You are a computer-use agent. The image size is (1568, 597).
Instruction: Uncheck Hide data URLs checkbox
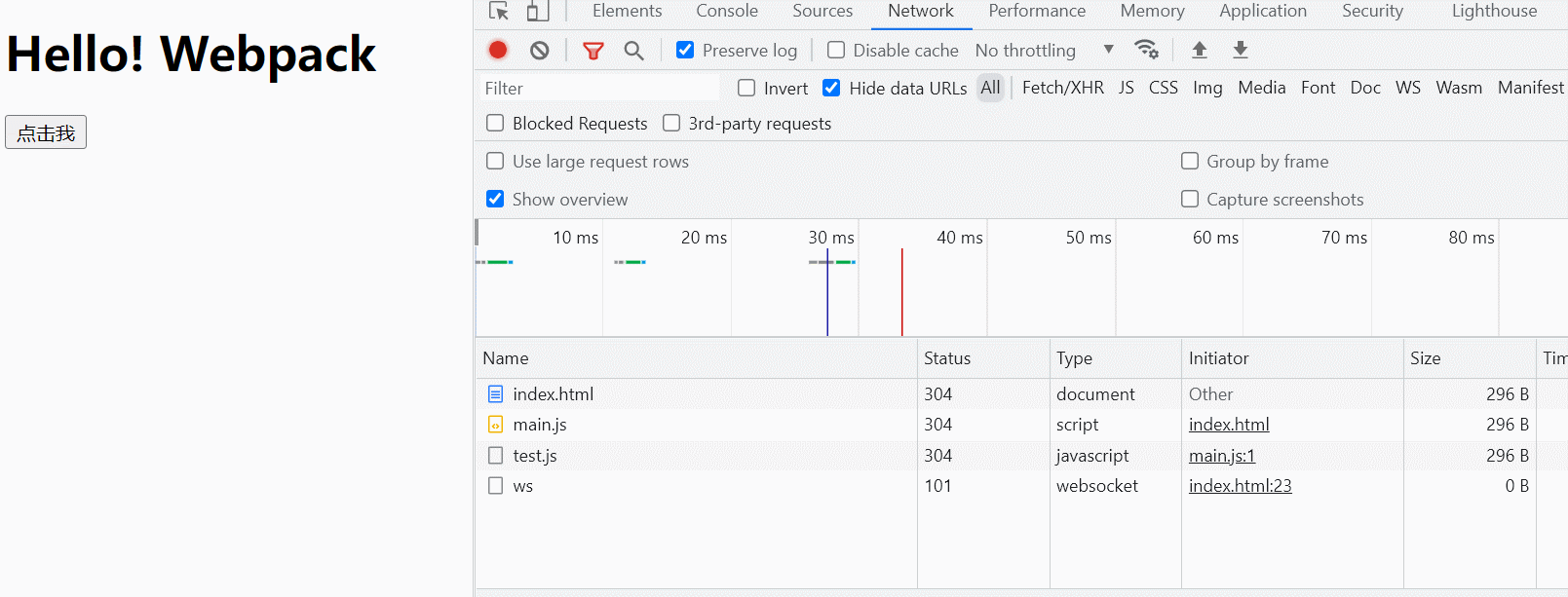tap(831, 88)
